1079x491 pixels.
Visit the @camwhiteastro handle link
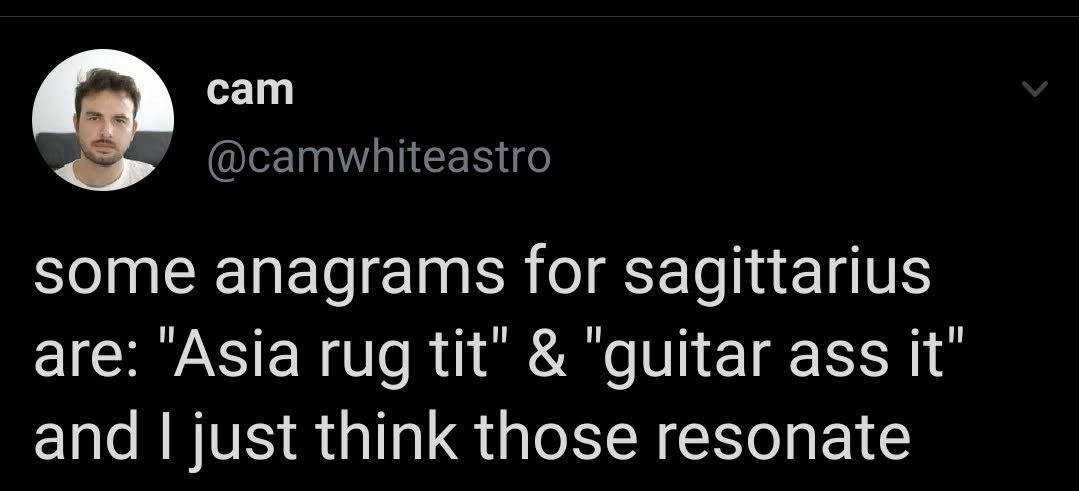coord(378,157)
